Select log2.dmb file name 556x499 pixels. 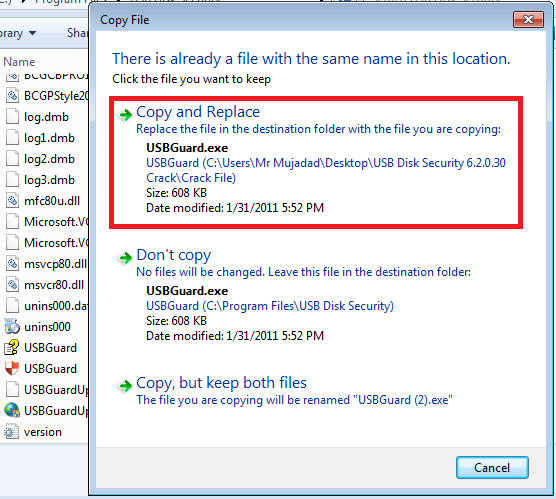pos(49,159)
